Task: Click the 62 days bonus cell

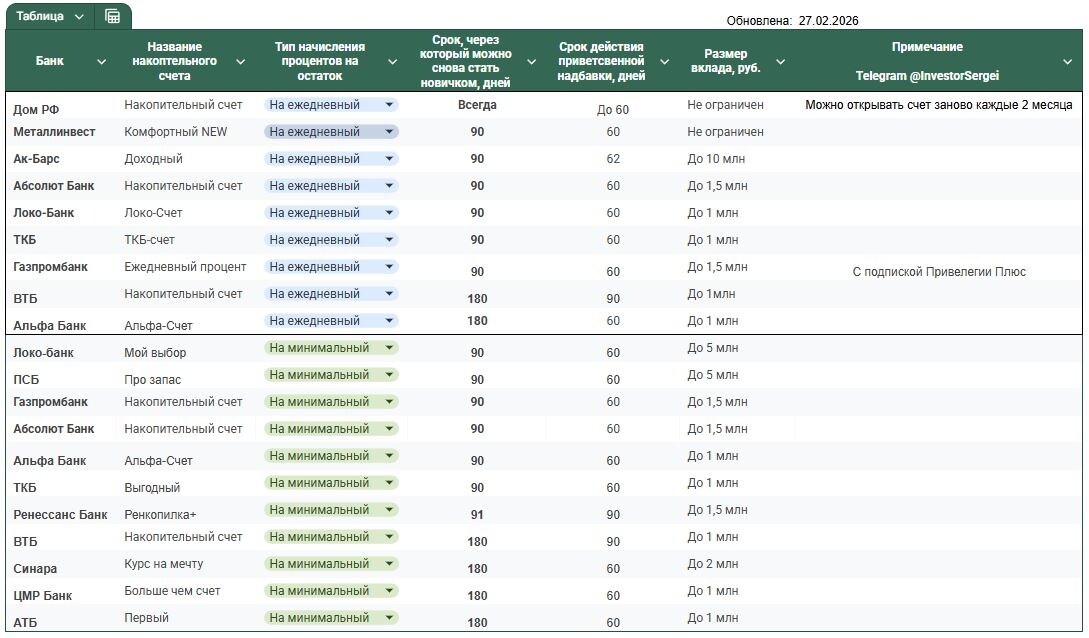Action: click(613, 159)
